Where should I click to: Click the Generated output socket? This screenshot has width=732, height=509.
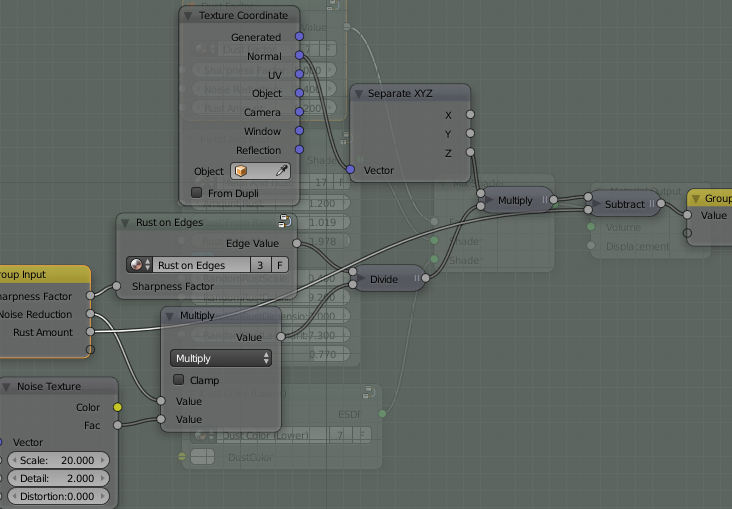[299, 36]
